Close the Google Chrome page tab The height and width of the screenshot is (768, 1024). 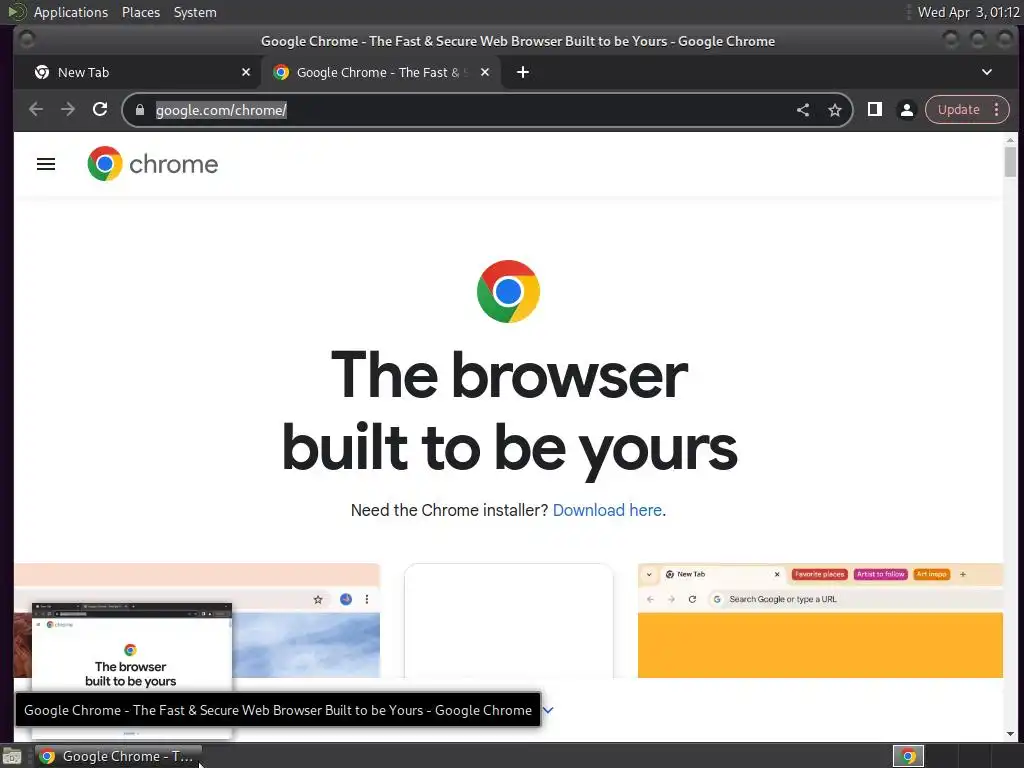[485, 72]
